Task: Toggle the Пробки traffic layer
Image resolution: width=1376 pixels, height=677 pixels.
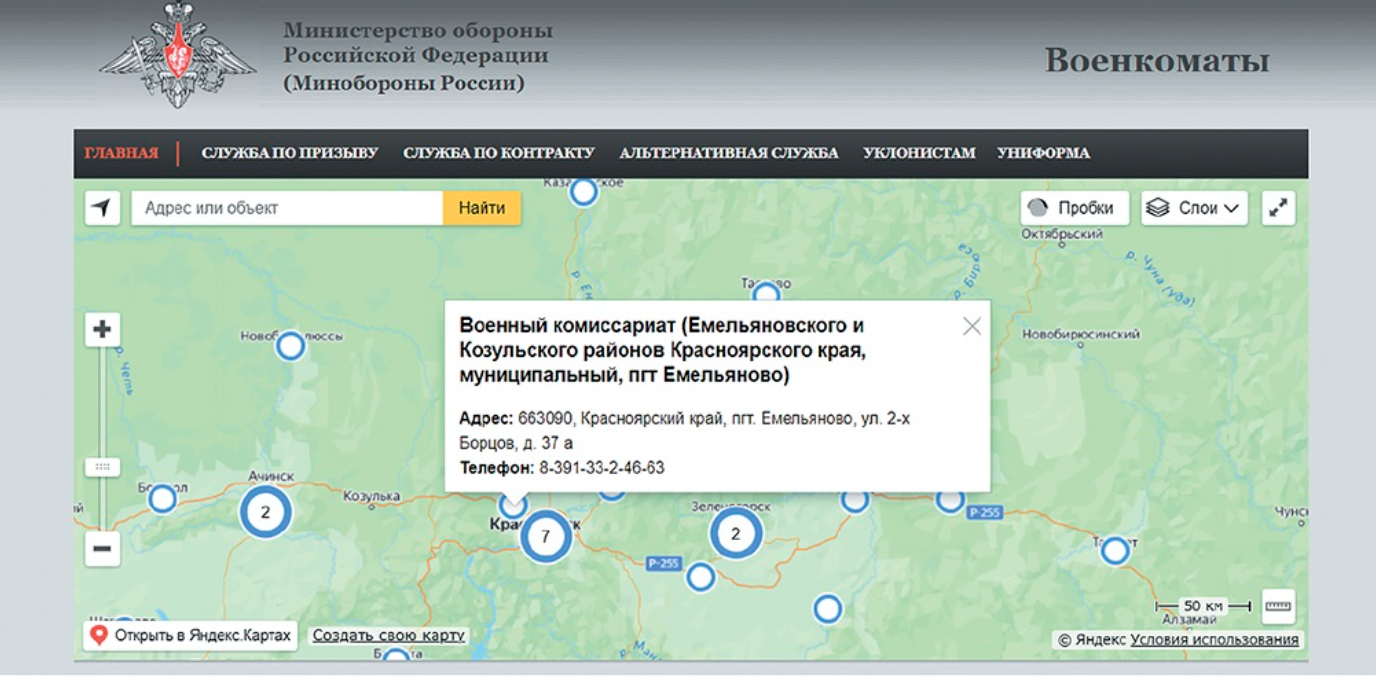Action: [1075, 208]
